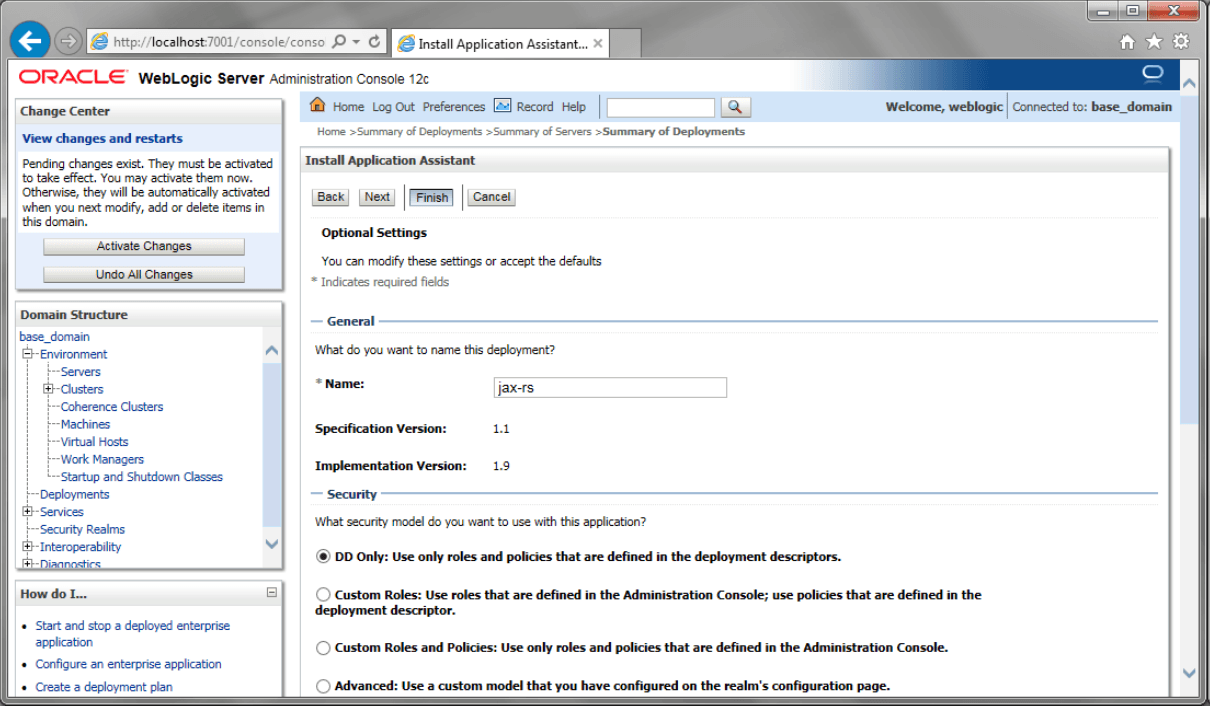Click the Oracle WebLogic Server logo
The height and width of the screenshot is (706, 1210).
[x=70, y=75]
